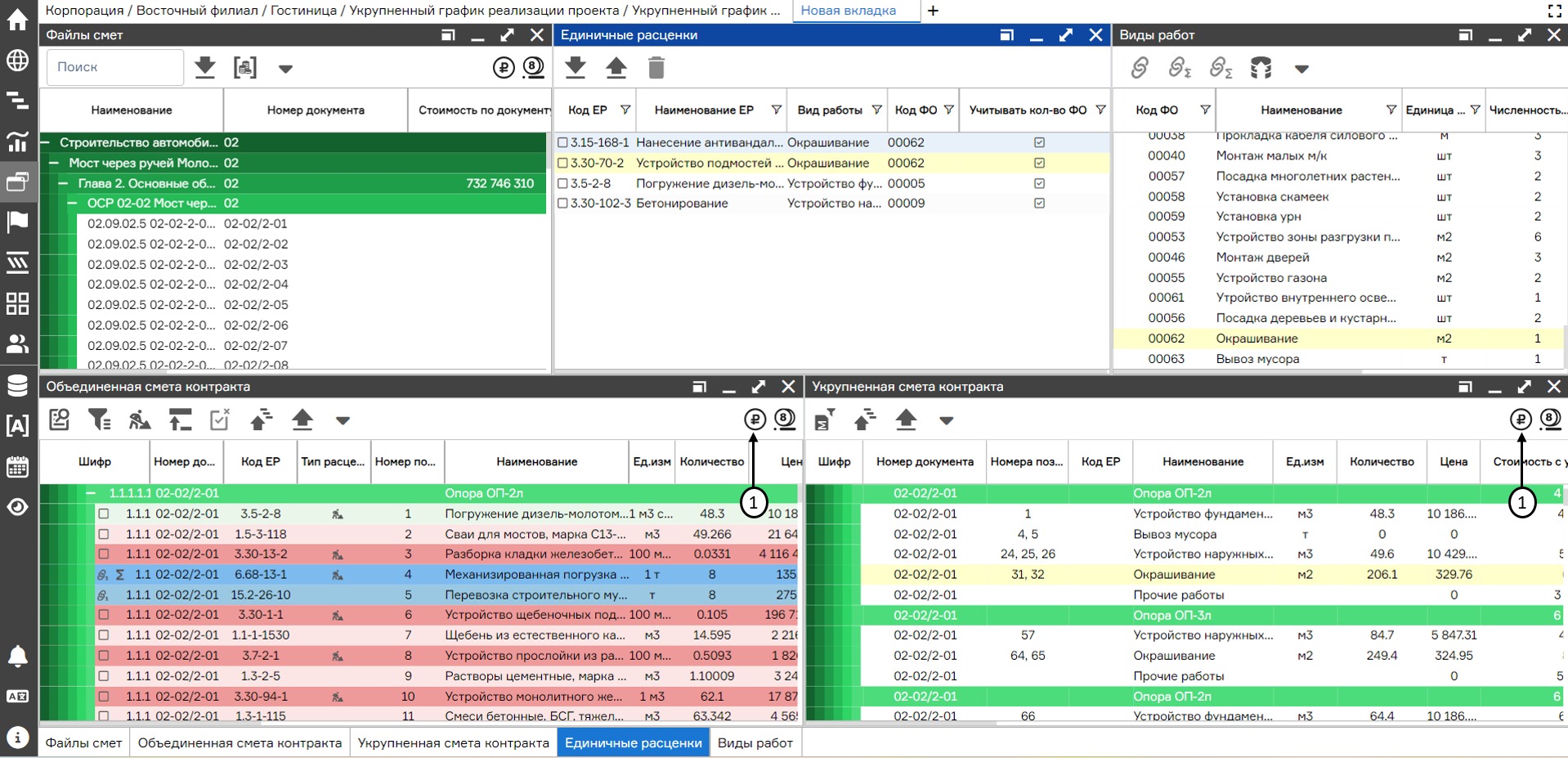
Task: Check box of row with Код ЕР 1.5-3-118
Action: pyautogui.click(x=104, y=534)
